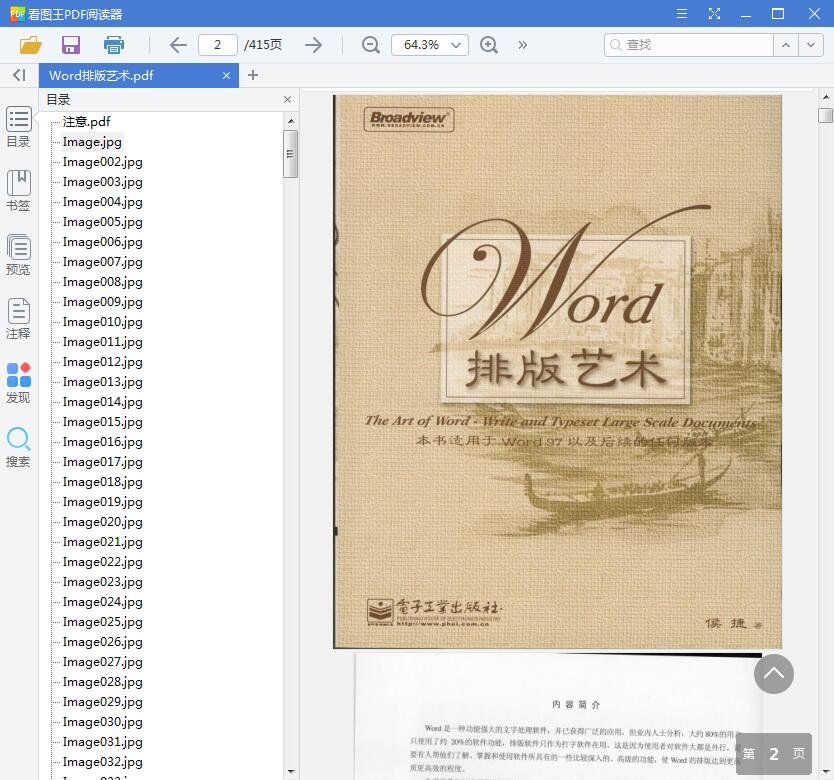Select Image010.jpg in the outline
This screenshot has height=780, width=834.
point(103,322)
